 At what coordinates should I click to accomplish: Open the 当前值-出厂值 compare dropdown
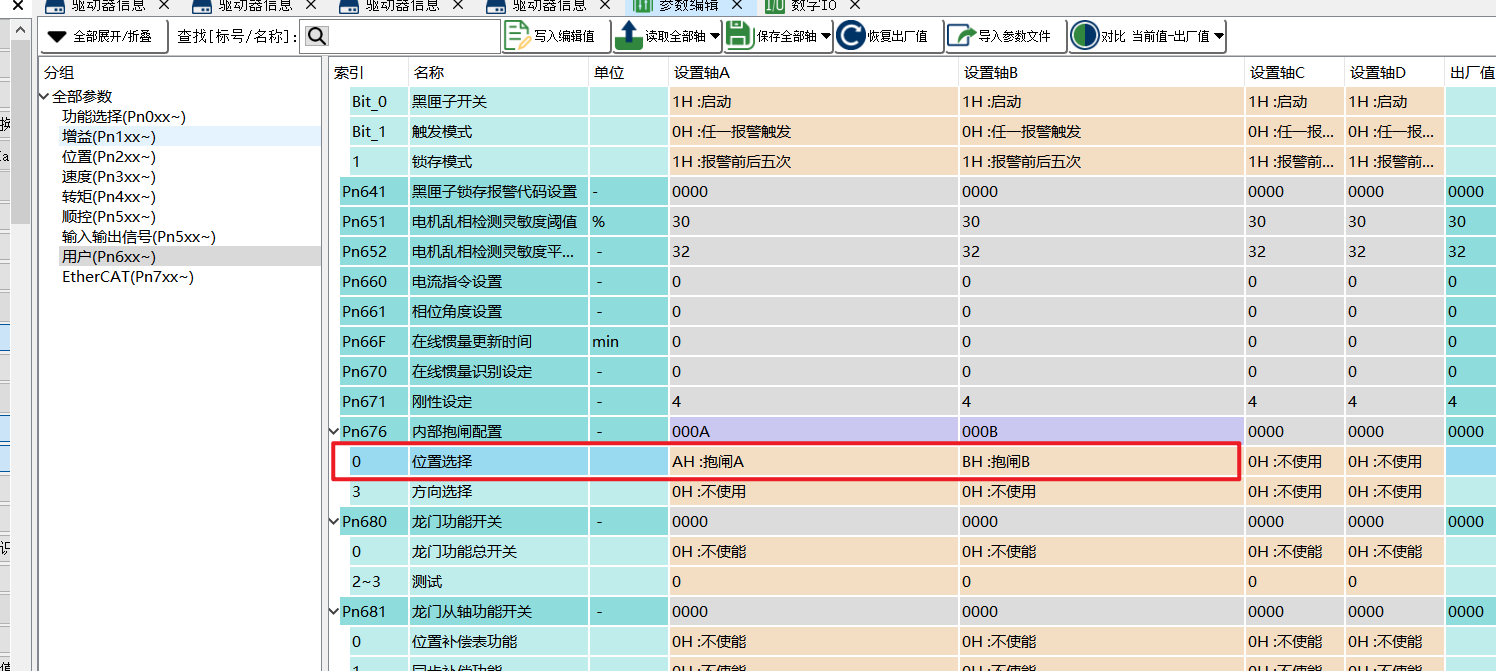(x=1218, y=37)
